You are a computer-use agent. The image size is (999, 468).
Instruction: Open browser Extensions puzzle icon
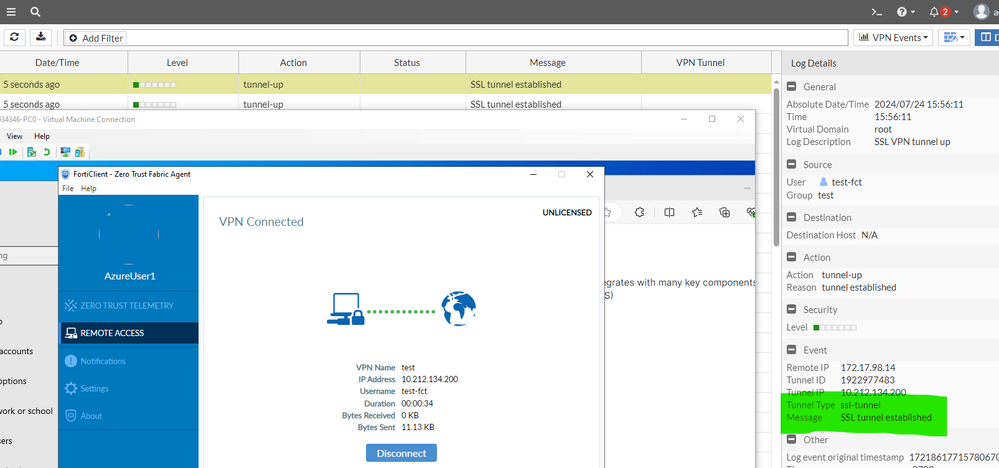641,212
